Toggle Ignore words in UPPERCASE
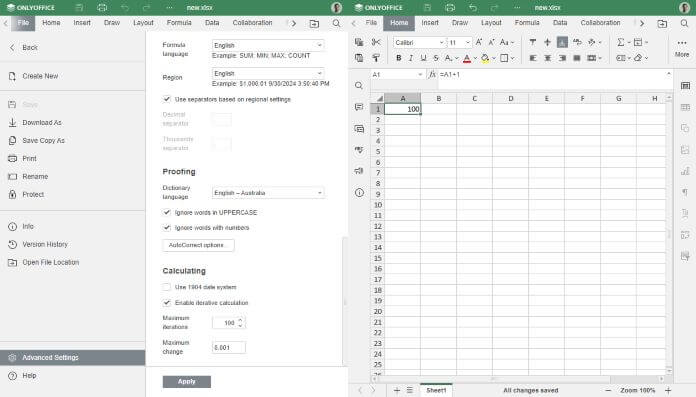Screen dimensions: 696x397 point(167,212)
